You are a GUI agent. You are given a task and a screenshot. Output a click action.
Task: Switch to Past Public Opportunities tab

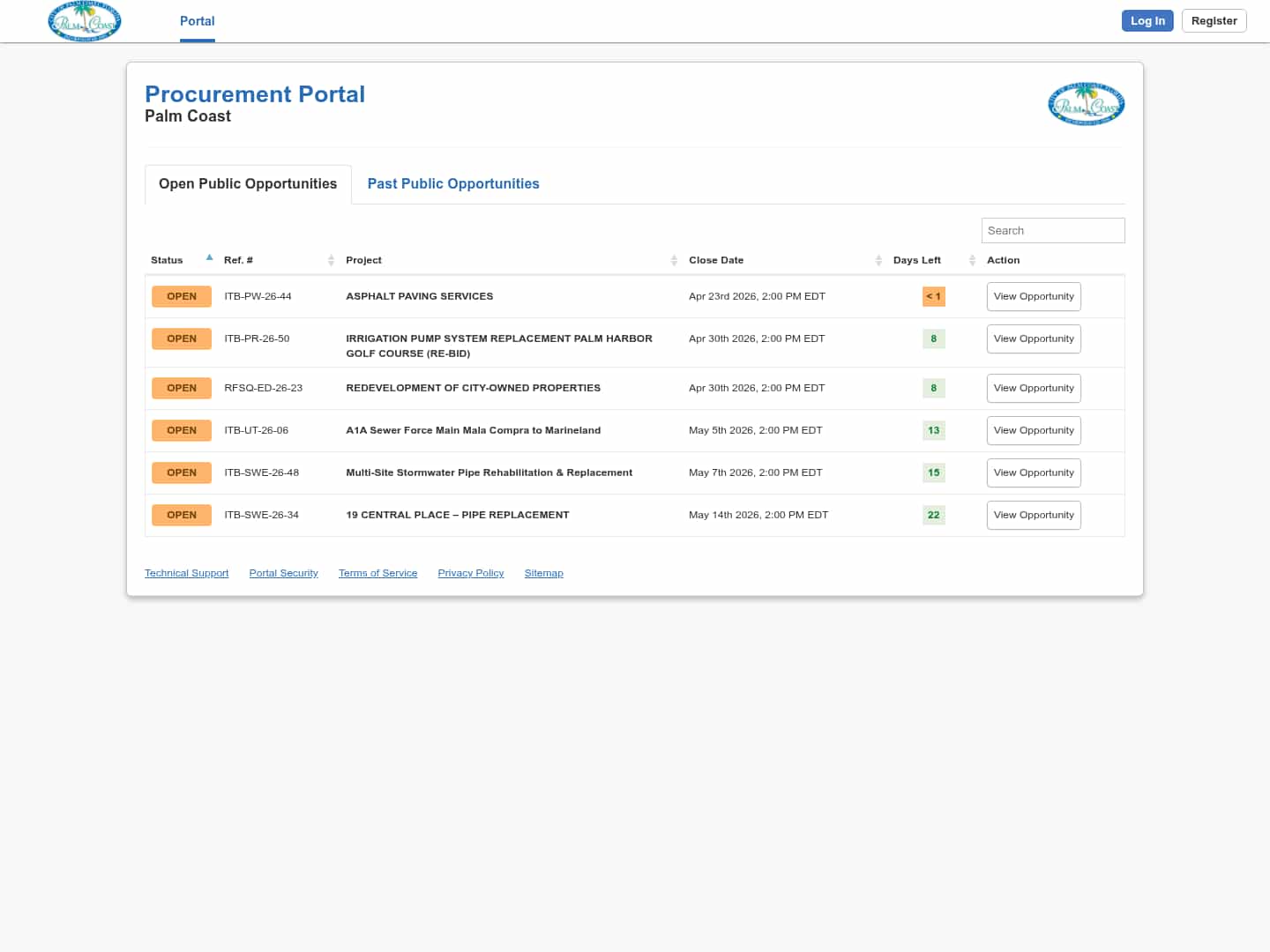click(x=453, y=184)
